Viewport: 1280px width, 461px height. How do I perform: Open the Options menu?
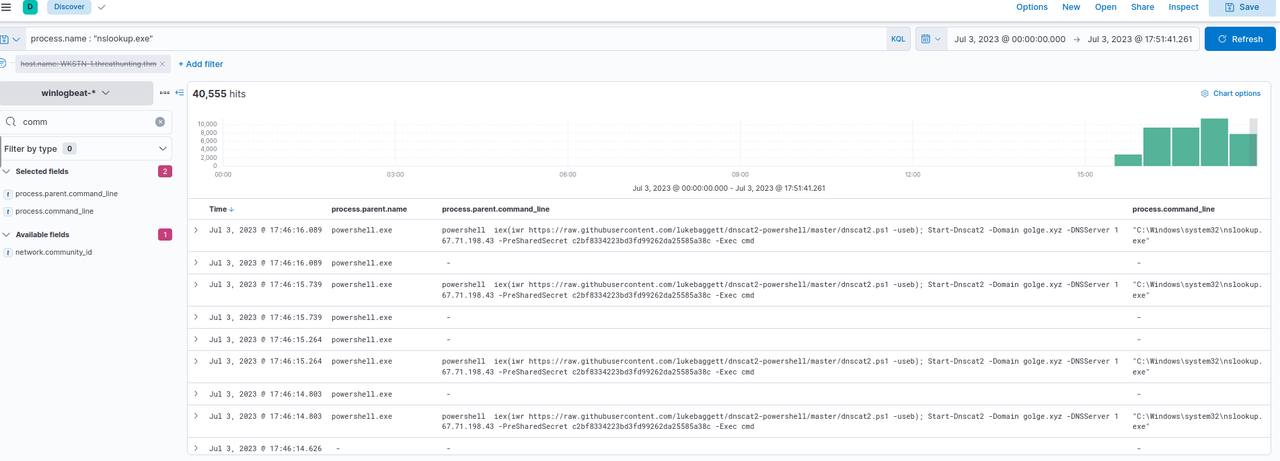(x=1032, y=7)
